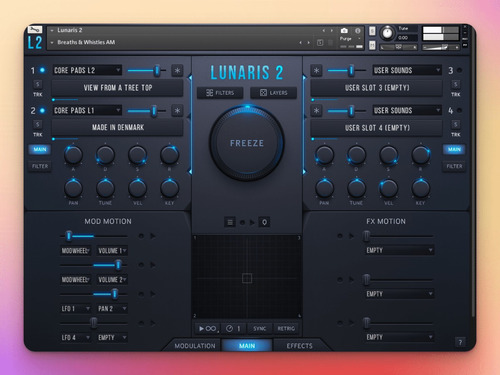Image resolution: width=500 pixels, height=375 pixels.
Task: Click VIEW FROM A TREE TOP sound name
Action: coord(118,88)
